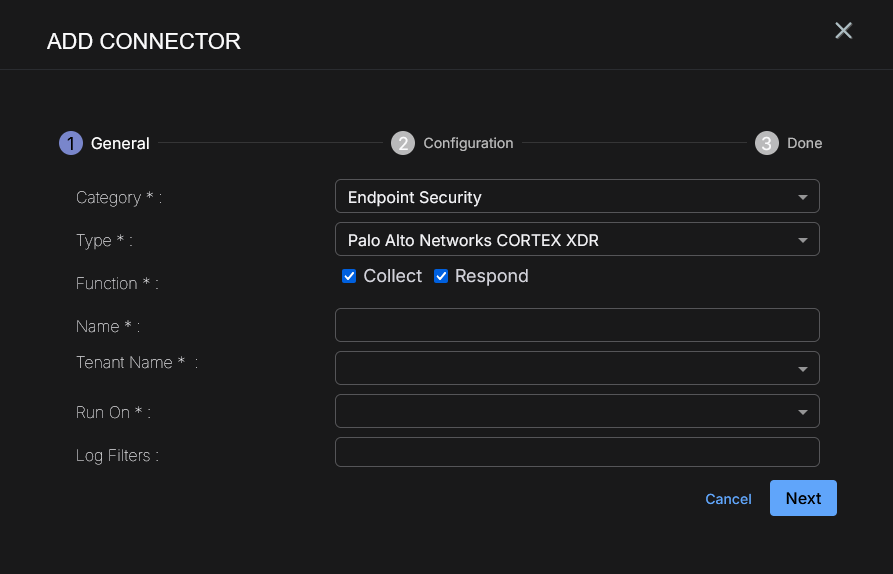Viewport: 893px width, 574px height.
Task: Select the Done step label
Action: pos(804,143)
